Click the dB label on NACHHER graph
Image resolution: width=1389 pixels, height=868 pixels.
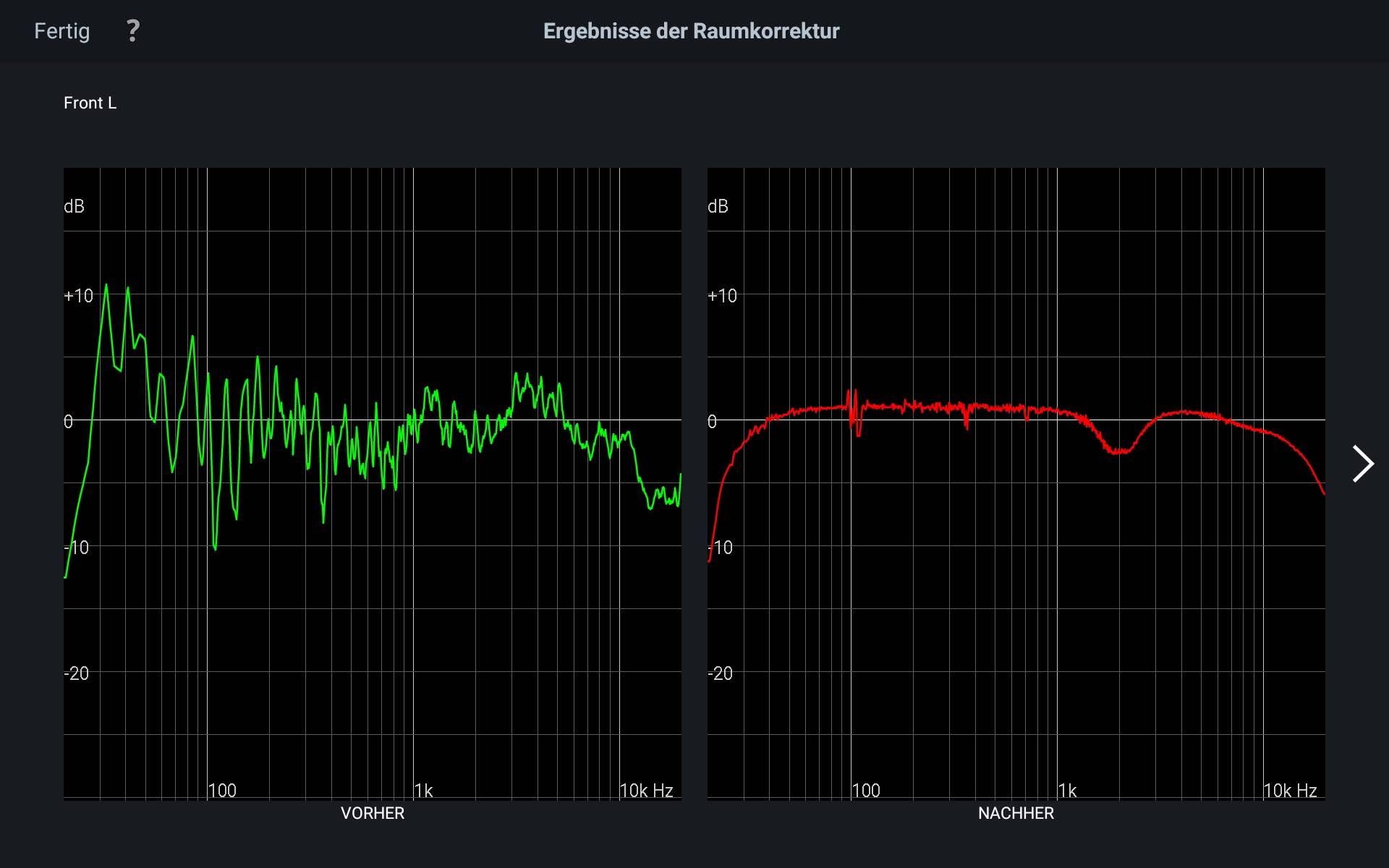click(x=718, y=207)
